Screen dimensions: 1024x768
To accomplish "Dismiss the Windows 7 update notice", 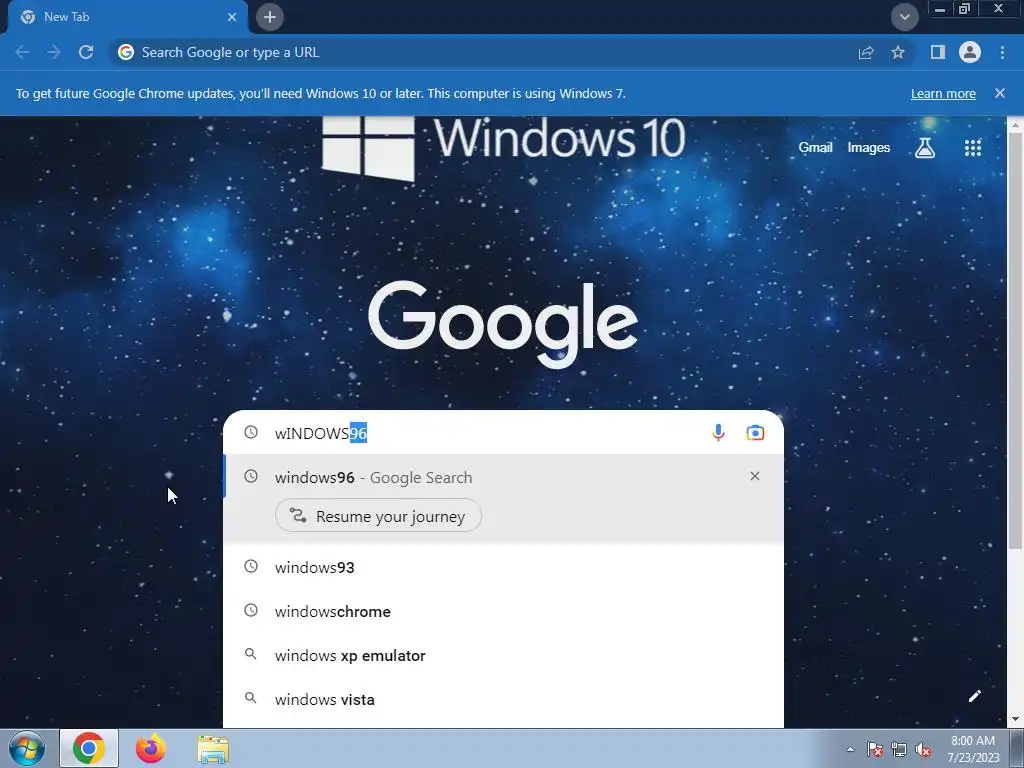I will 1000,93.
